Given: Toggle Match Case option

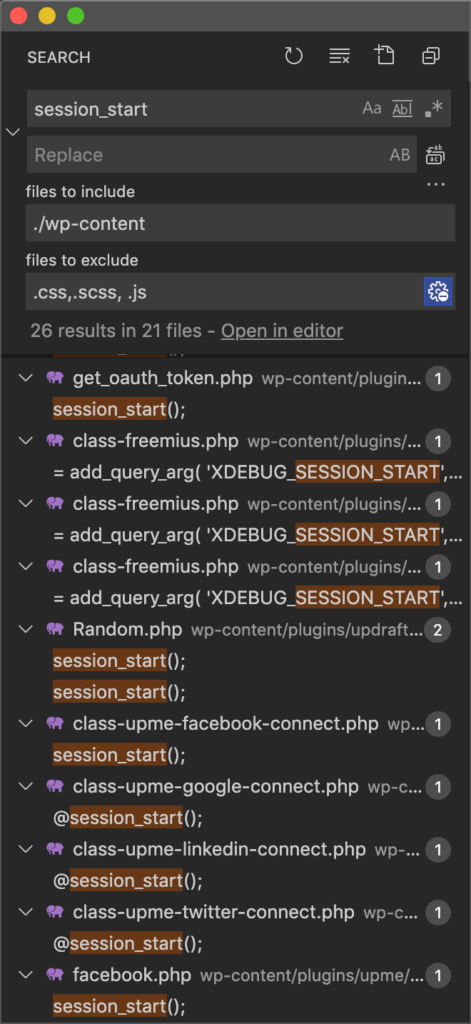Looking at the screenshot, I should 372,108.
